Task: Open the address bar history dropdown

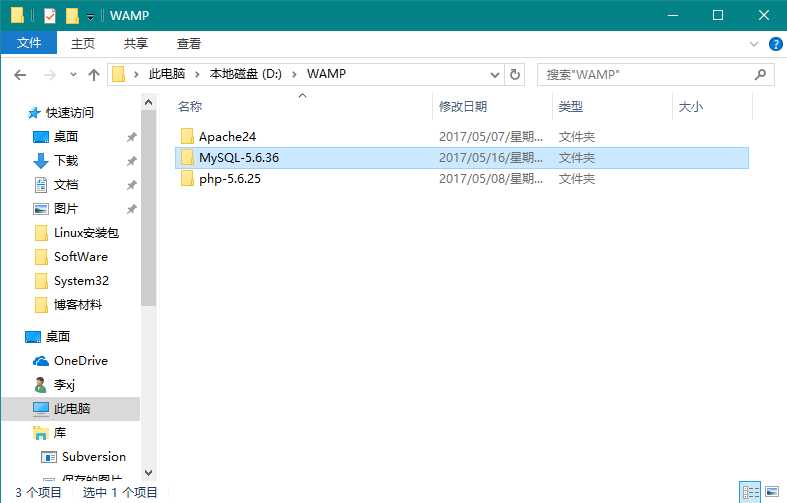Action: (x=495, y=75)
